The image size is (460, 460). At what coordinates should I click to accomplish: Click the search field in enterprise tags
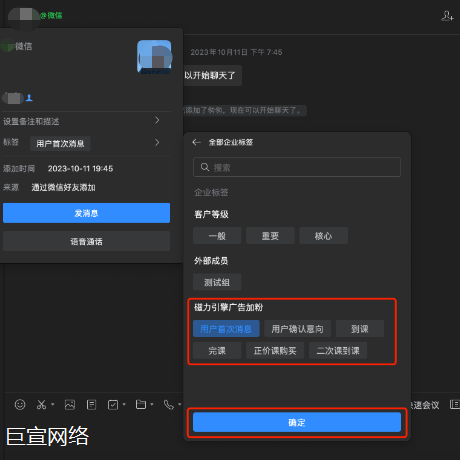[297, 167]
